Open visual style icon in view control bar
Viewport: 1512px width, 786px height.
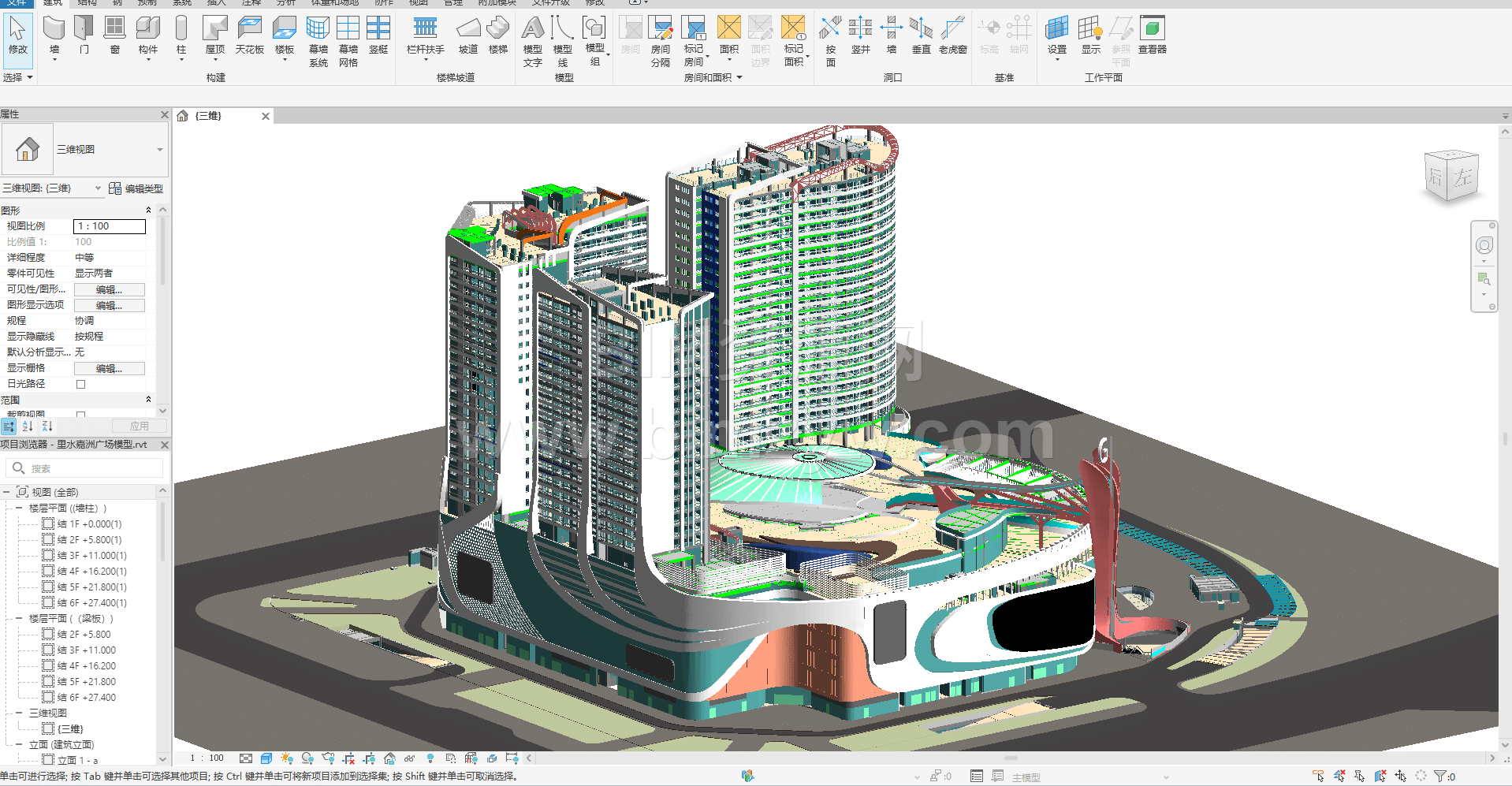point(266,758)
